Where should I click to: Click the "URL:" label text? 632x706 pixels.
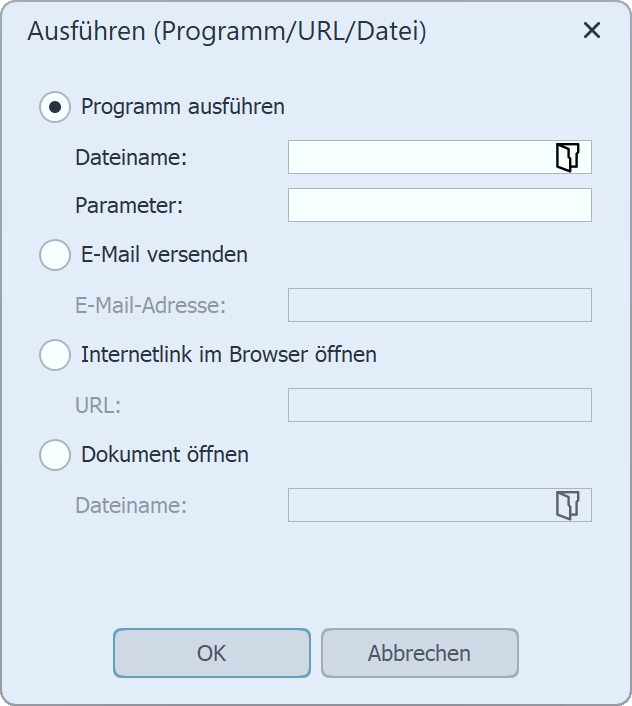tap(98, 406)
